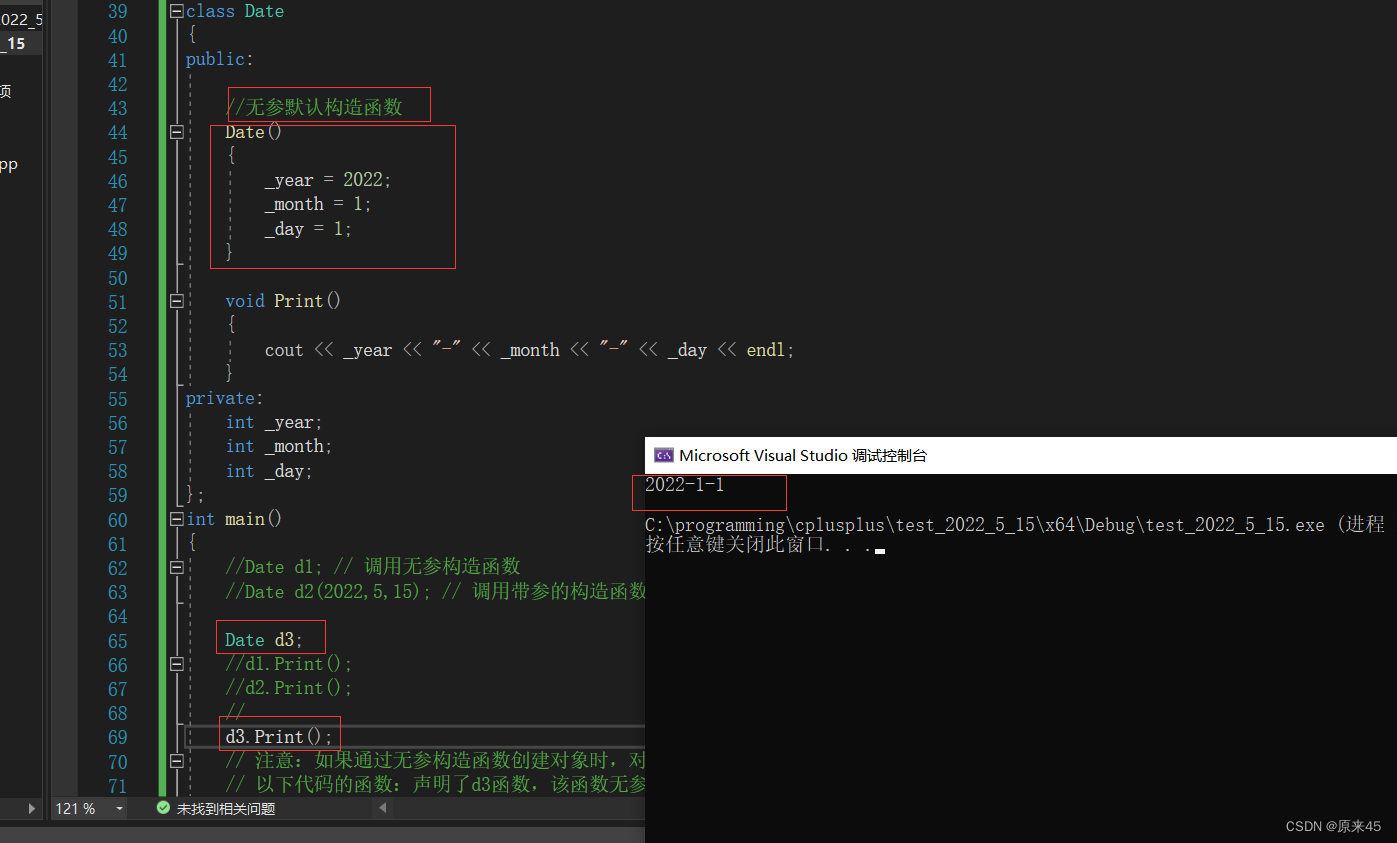Collapse the void Print() fold at line 51

(177, 301)
